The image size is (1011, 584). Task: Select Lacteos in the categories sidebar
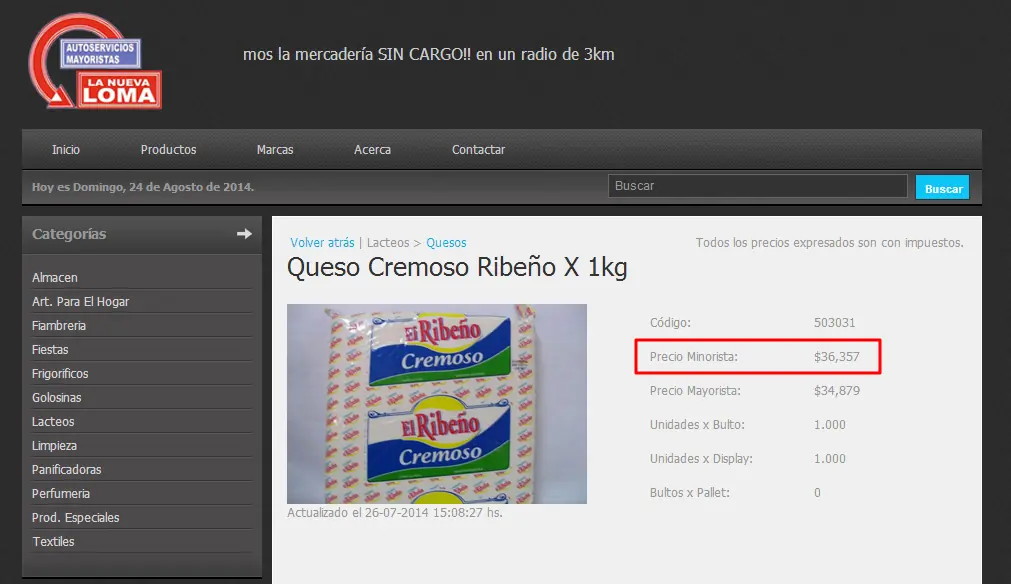pyautogui.click(x=53, y=422)
